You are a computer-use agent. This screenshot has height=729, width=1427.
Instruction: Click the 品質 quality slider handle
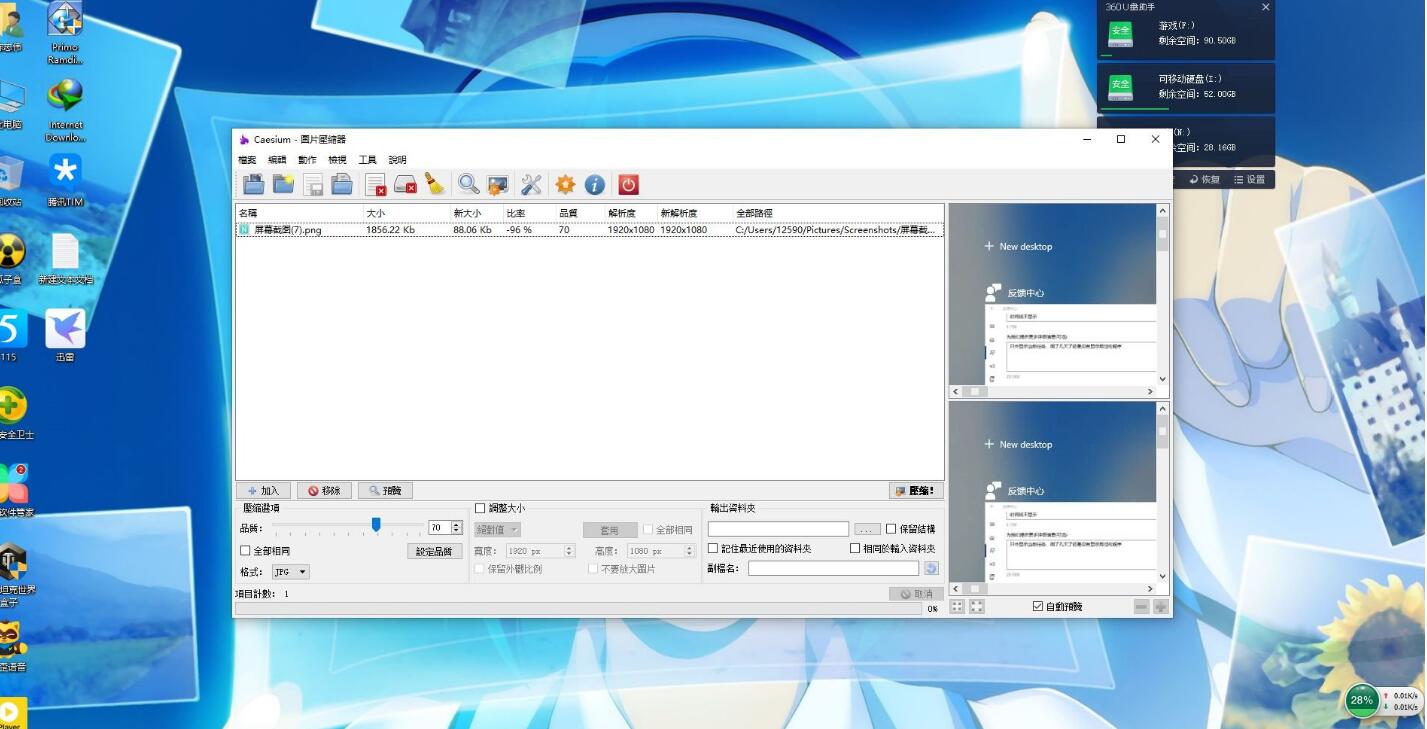(376, 524)
